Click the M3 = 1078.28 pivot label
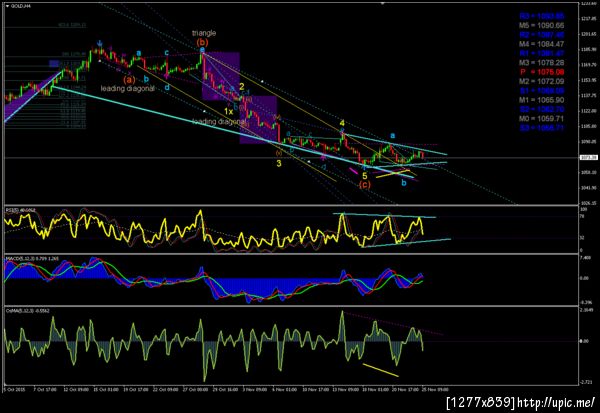600x413 pixels. click(541, 63)
